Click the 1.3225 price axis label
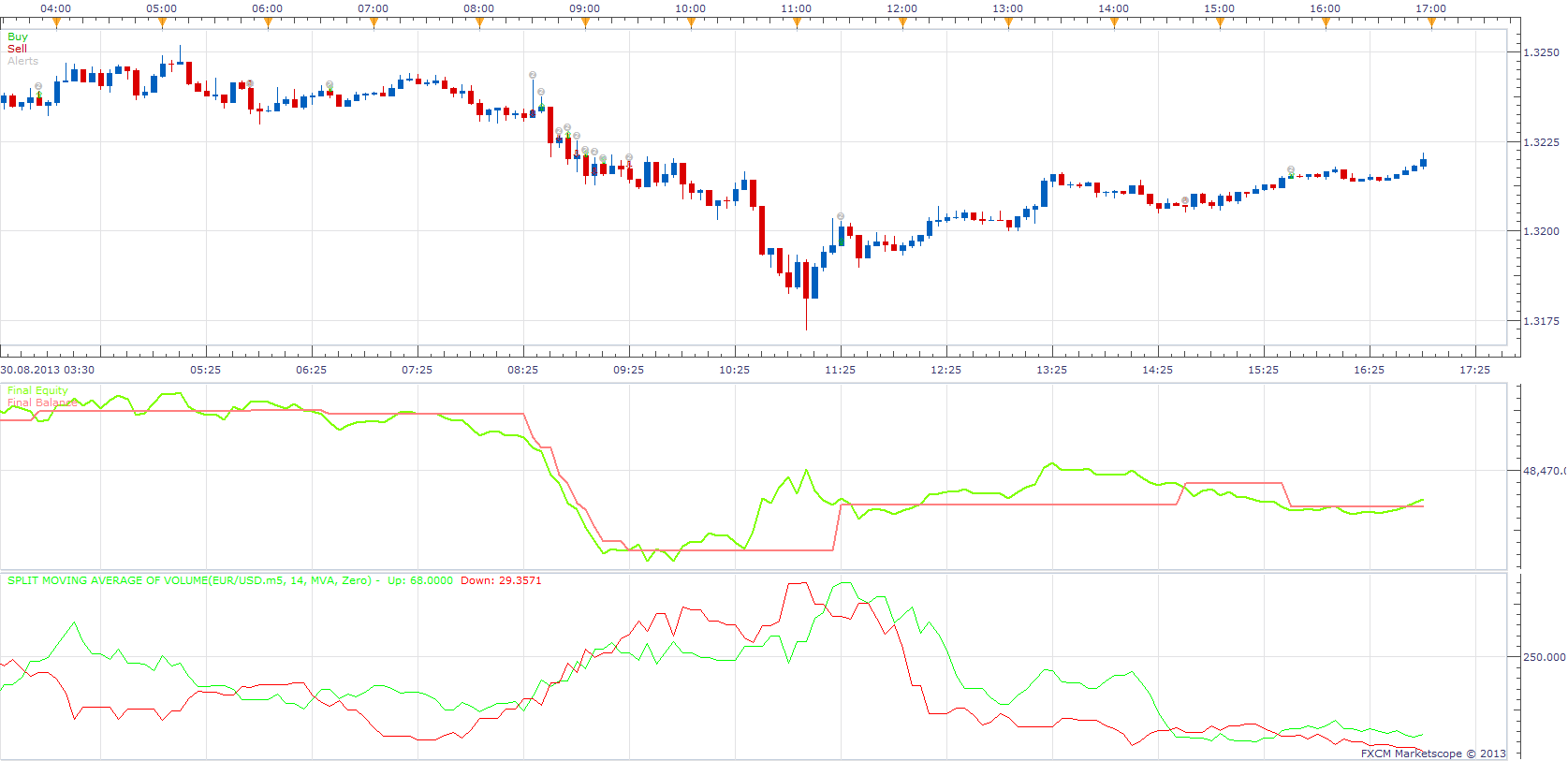This screenshot has width=1568, height=761. click(x=1541, y=142)
